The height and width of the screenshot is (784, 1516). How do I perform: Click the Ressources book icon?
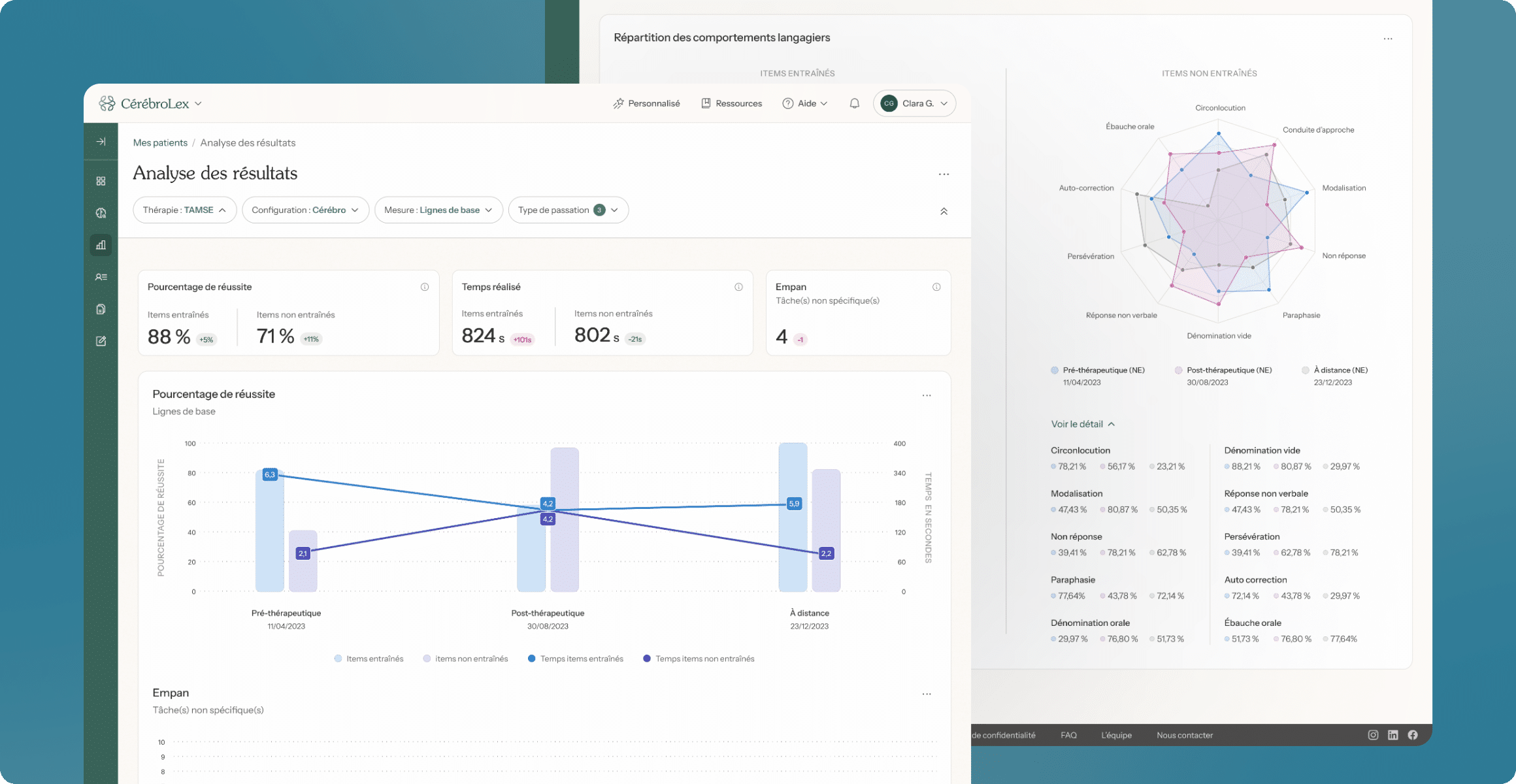[706, 103]
